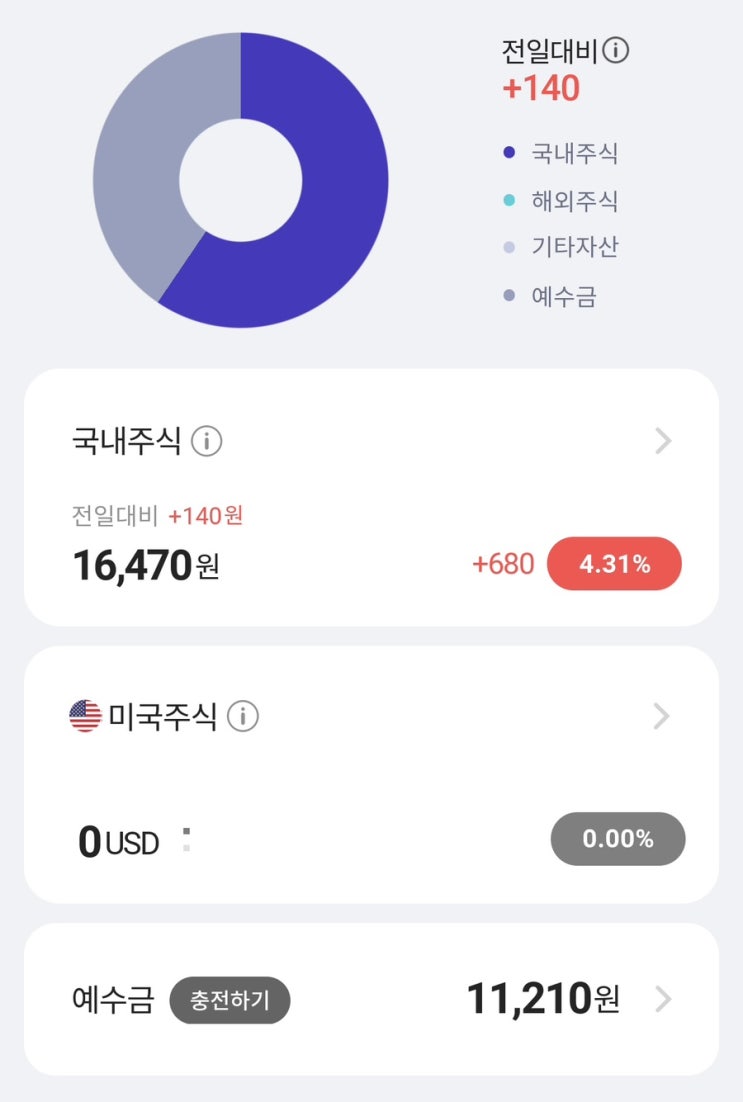Click the 기타자산 legend dot
The image size is (743, 1102).
click(x=509, y=247)
